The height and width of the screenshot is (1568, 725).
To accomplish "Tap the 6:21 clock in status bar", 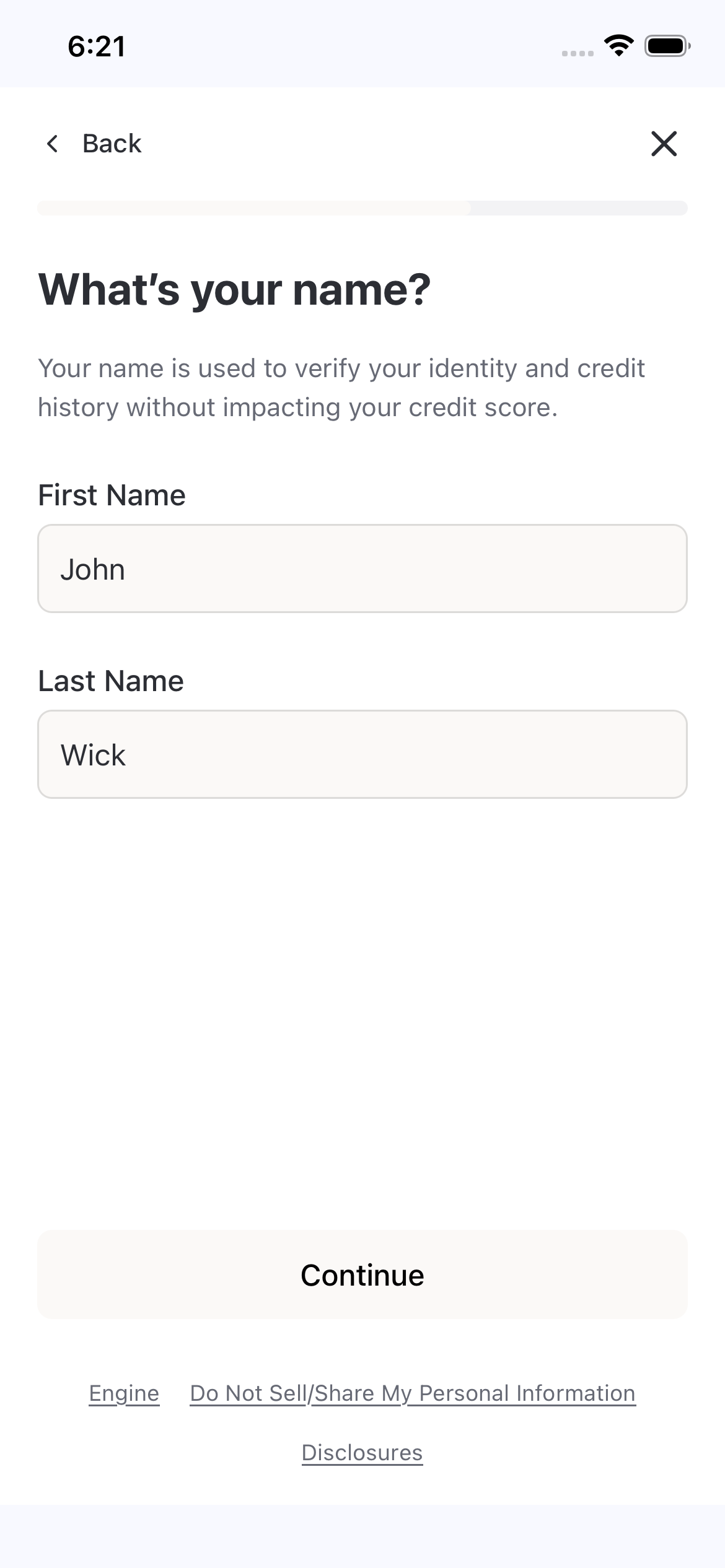I will click(x=97, y=46).
